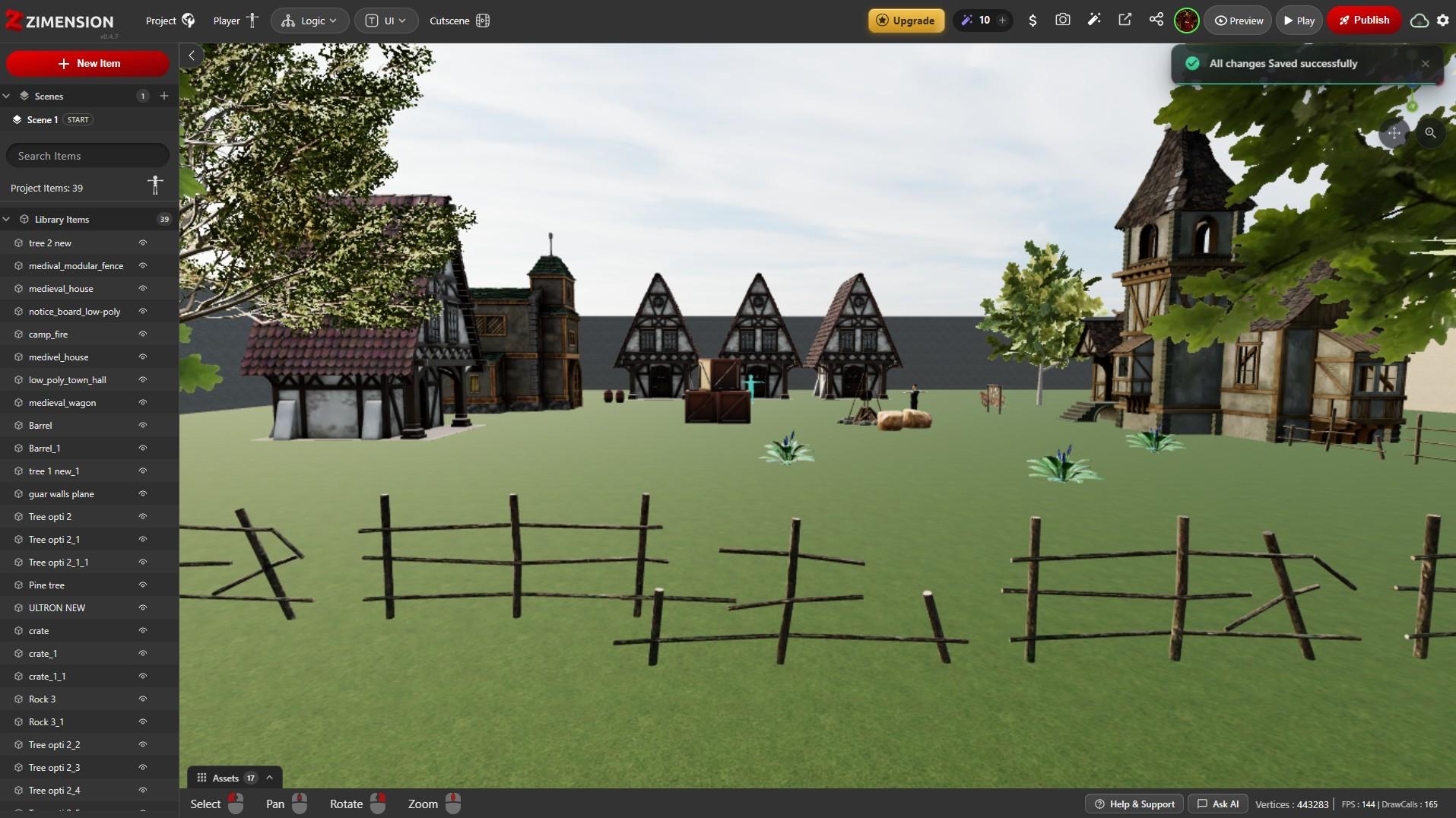
Task: Click the Upgrade button
Action: pos(906,21)
